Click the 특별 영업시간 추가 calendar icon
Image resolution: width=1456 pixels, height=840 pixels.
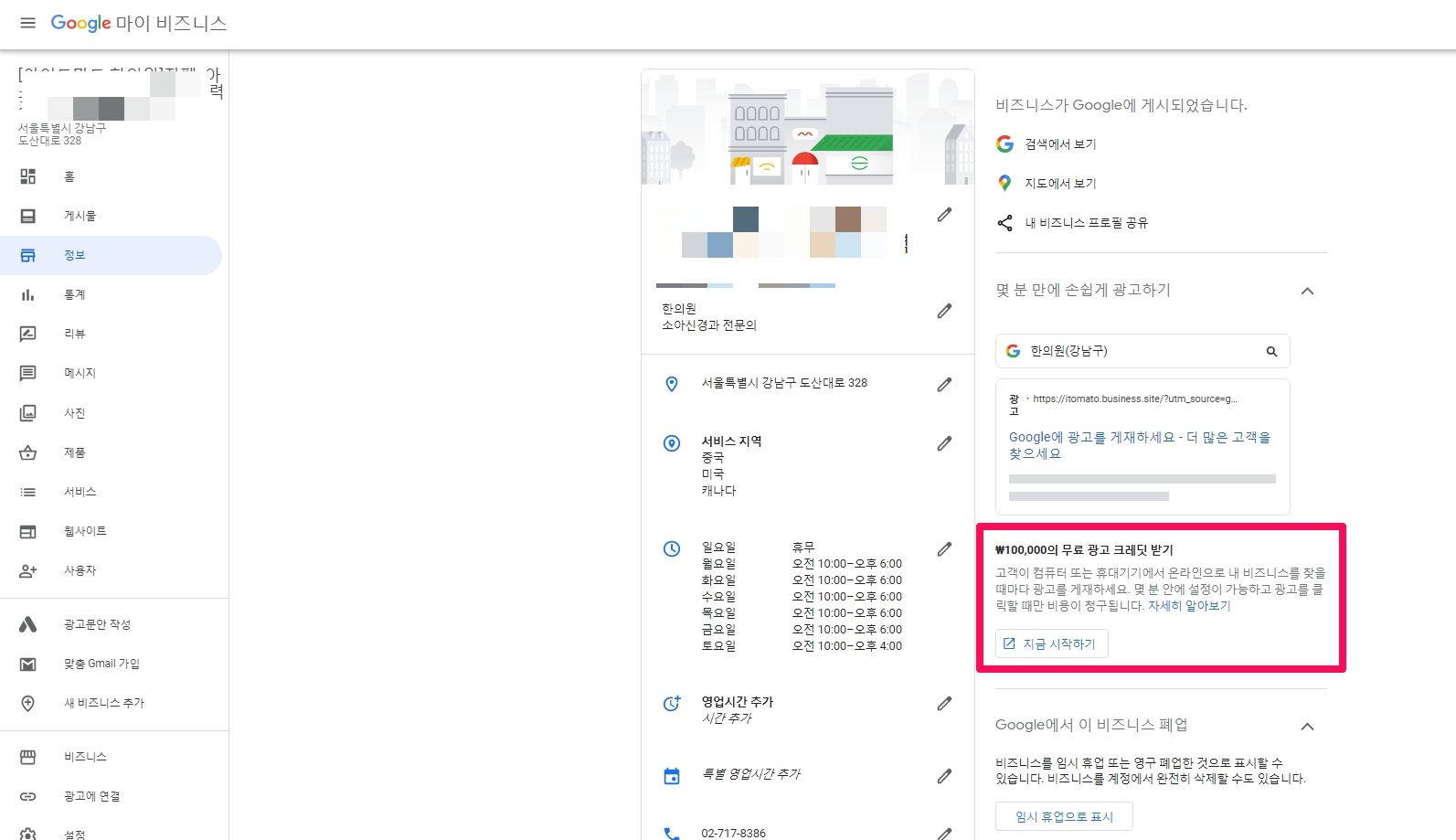[672, 776]
